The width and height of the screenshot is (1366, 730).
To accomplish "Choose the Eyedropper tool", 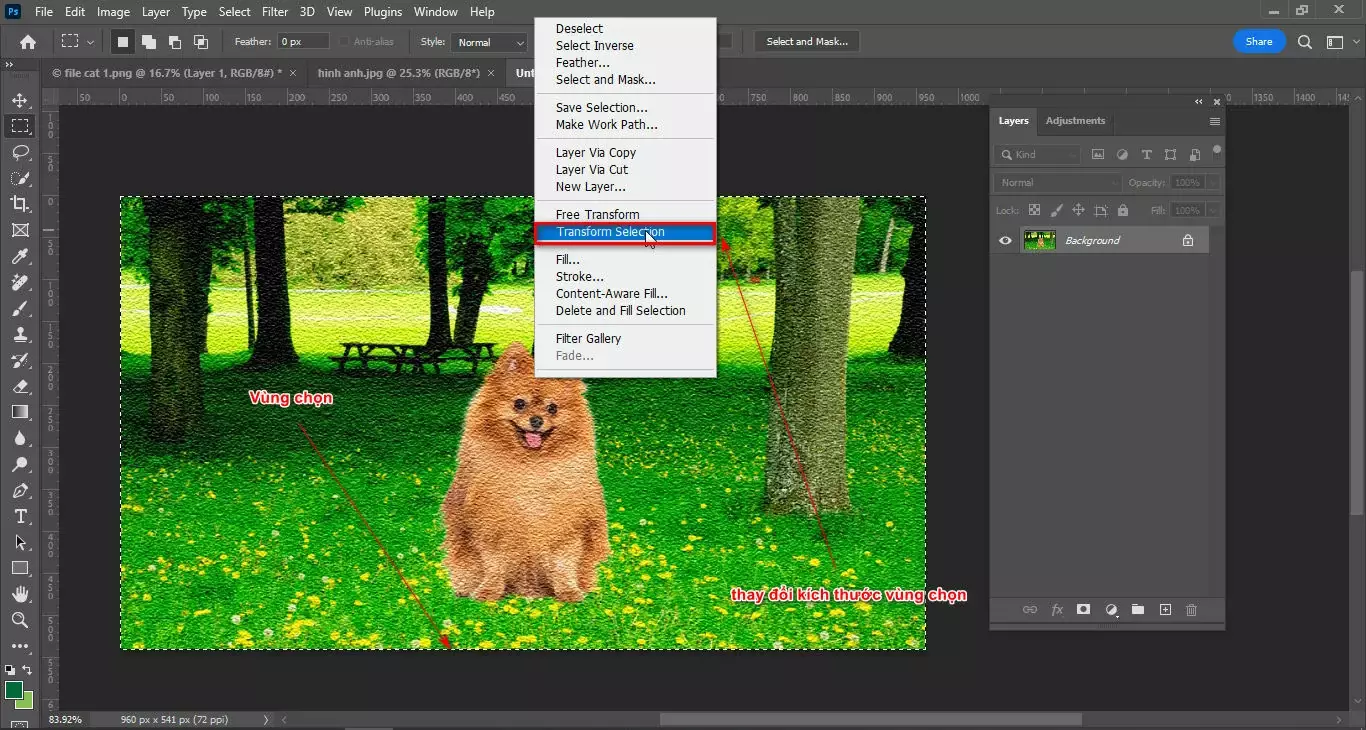I will tap(20, 256).
